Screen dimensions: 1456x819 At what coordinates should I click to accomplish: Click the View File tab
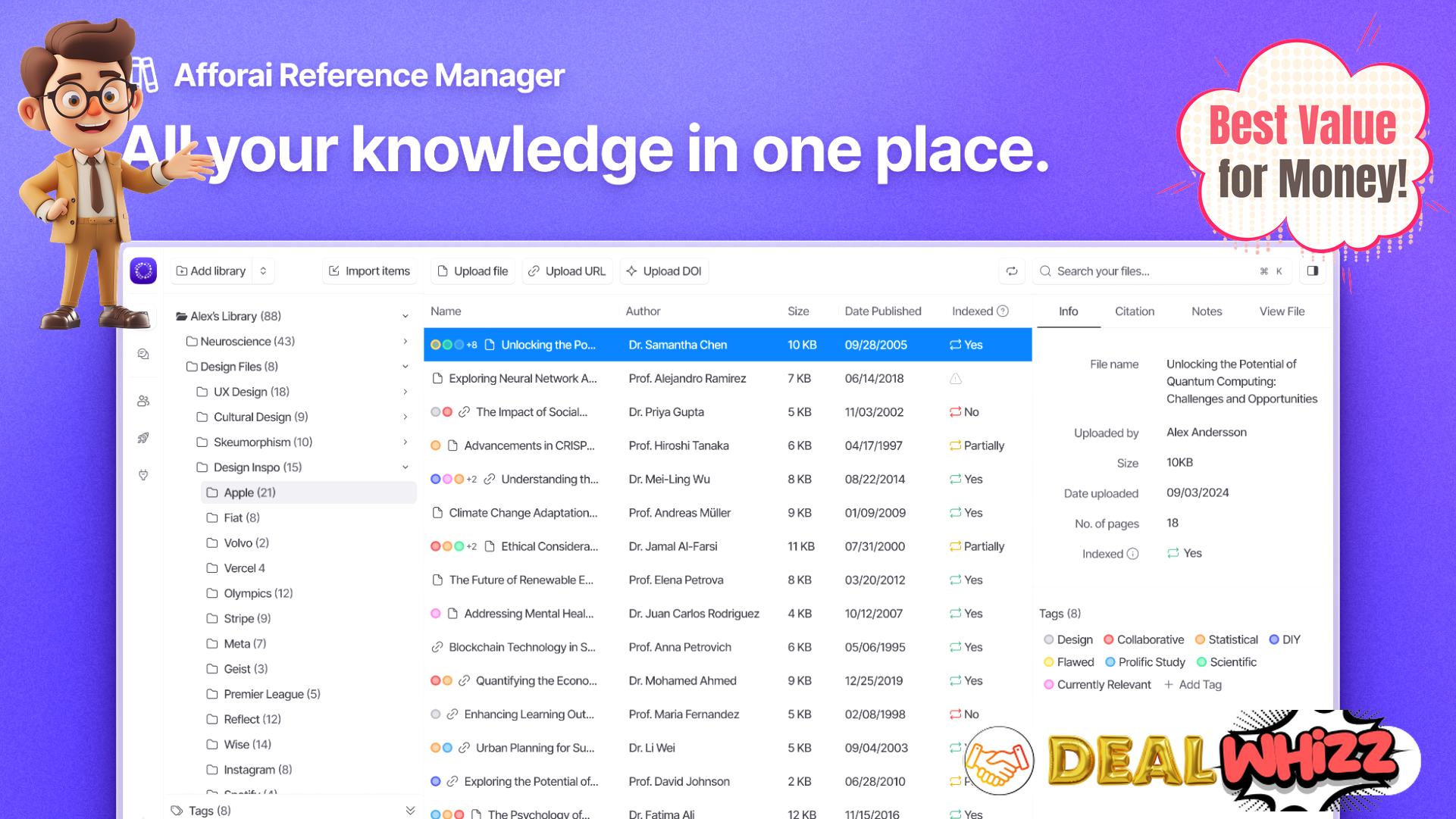point(1281,311)
